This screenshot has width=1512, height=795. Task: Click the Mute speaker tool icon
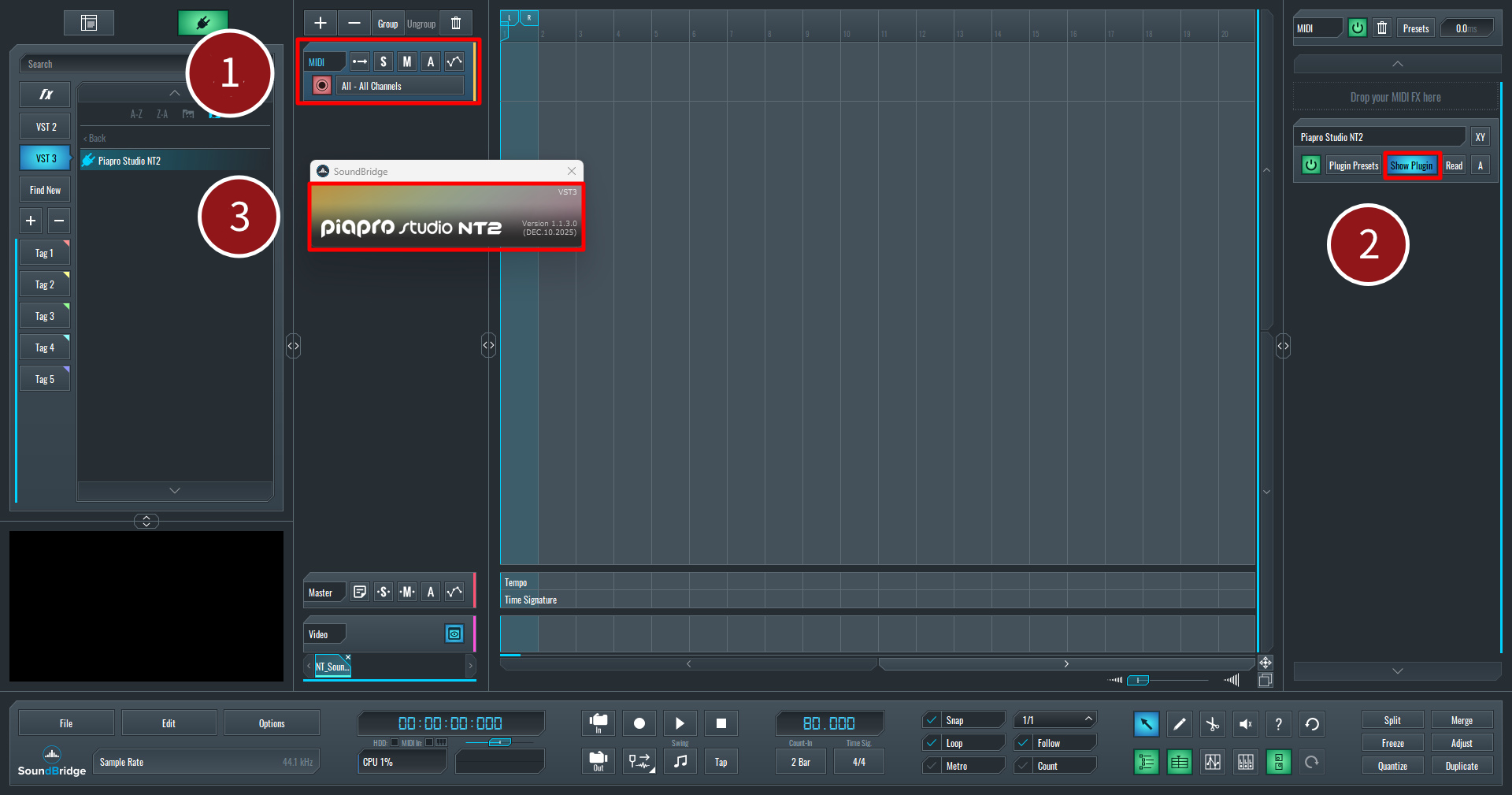coord(1246,724)
